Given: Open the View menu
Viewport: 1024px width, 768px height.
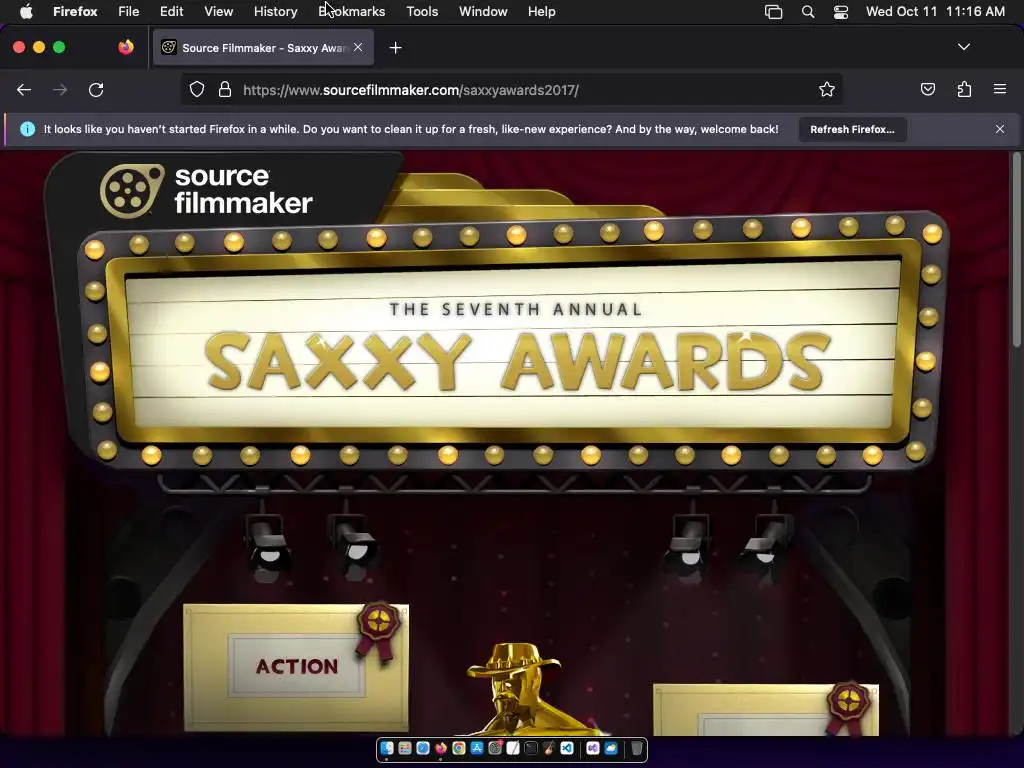Looking at the screenshot, I should [218, 11].
